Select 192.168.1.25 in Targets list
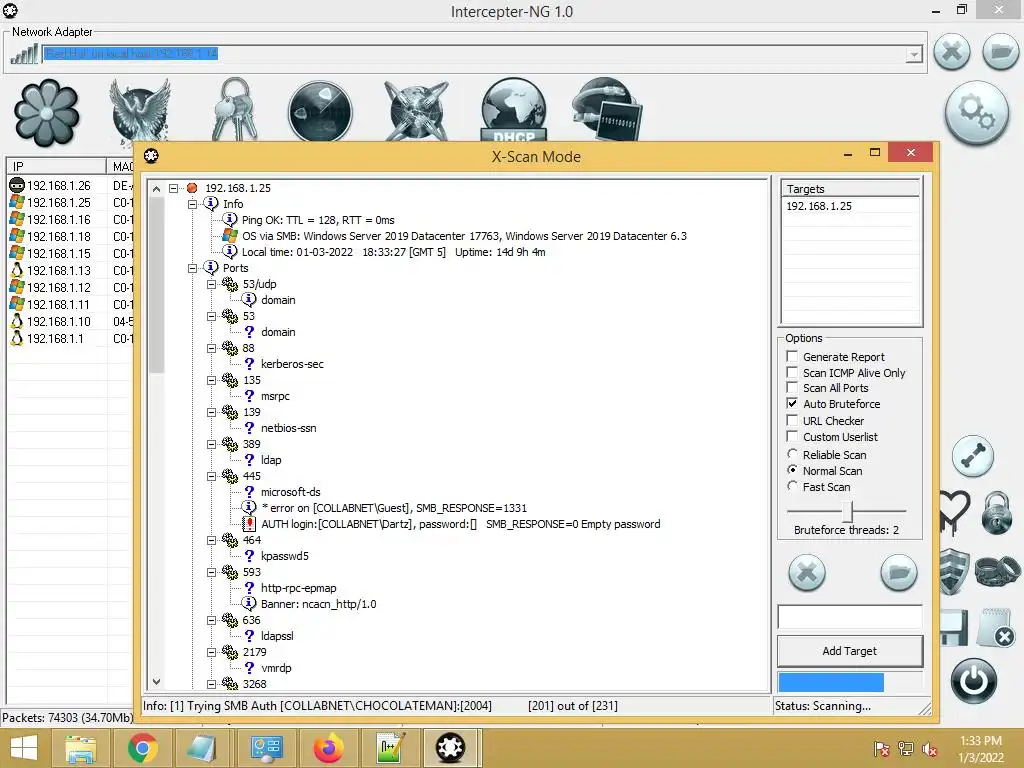 (x=819, y=206)
